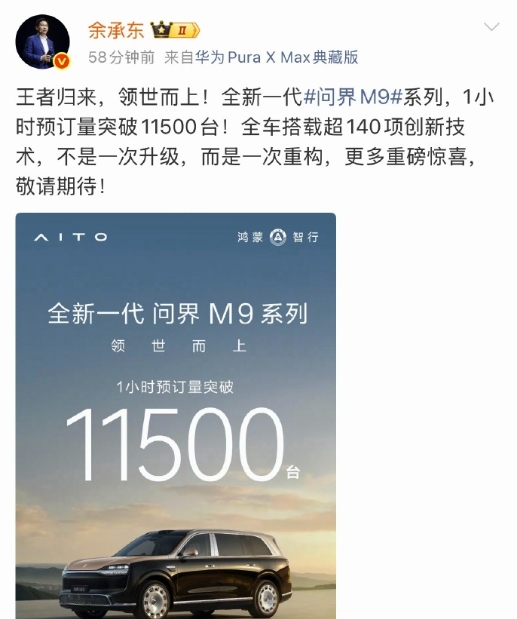Open the 华为 Pura X Max典藏版 source link
This screenshot has width=517, height=619.
pyautogui.click(x=276, y=58)
